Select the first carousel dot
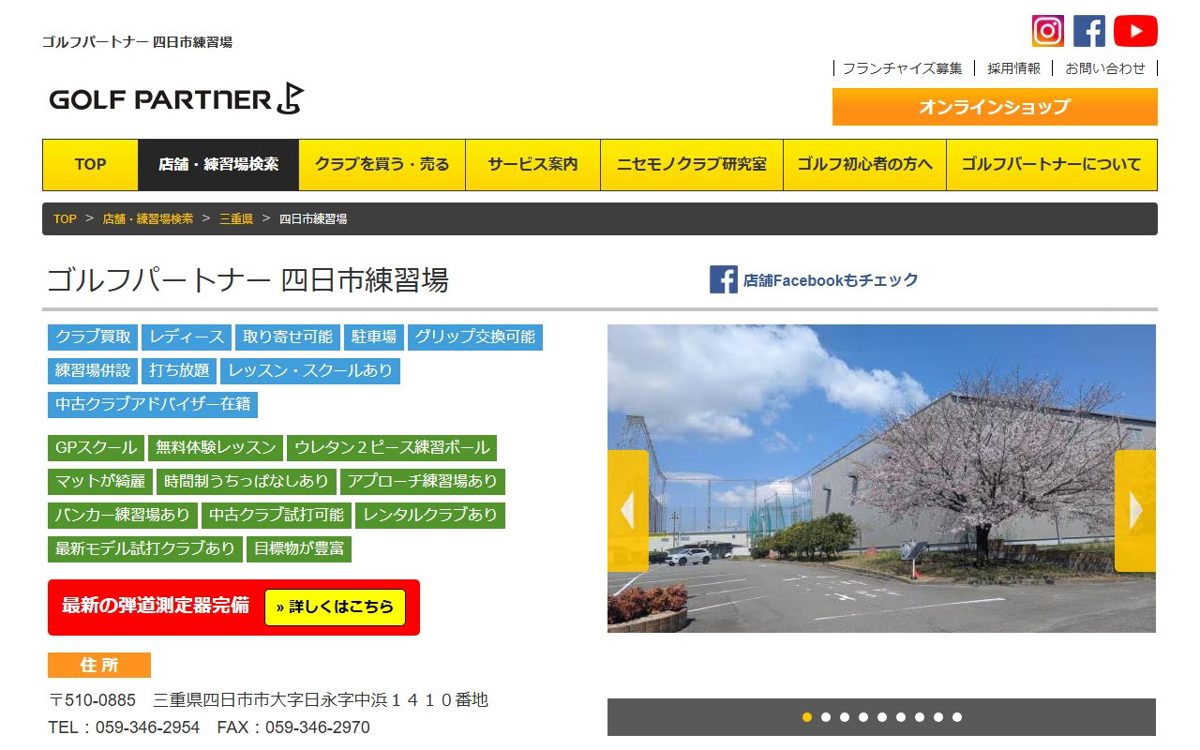 (x=807, y=717)
